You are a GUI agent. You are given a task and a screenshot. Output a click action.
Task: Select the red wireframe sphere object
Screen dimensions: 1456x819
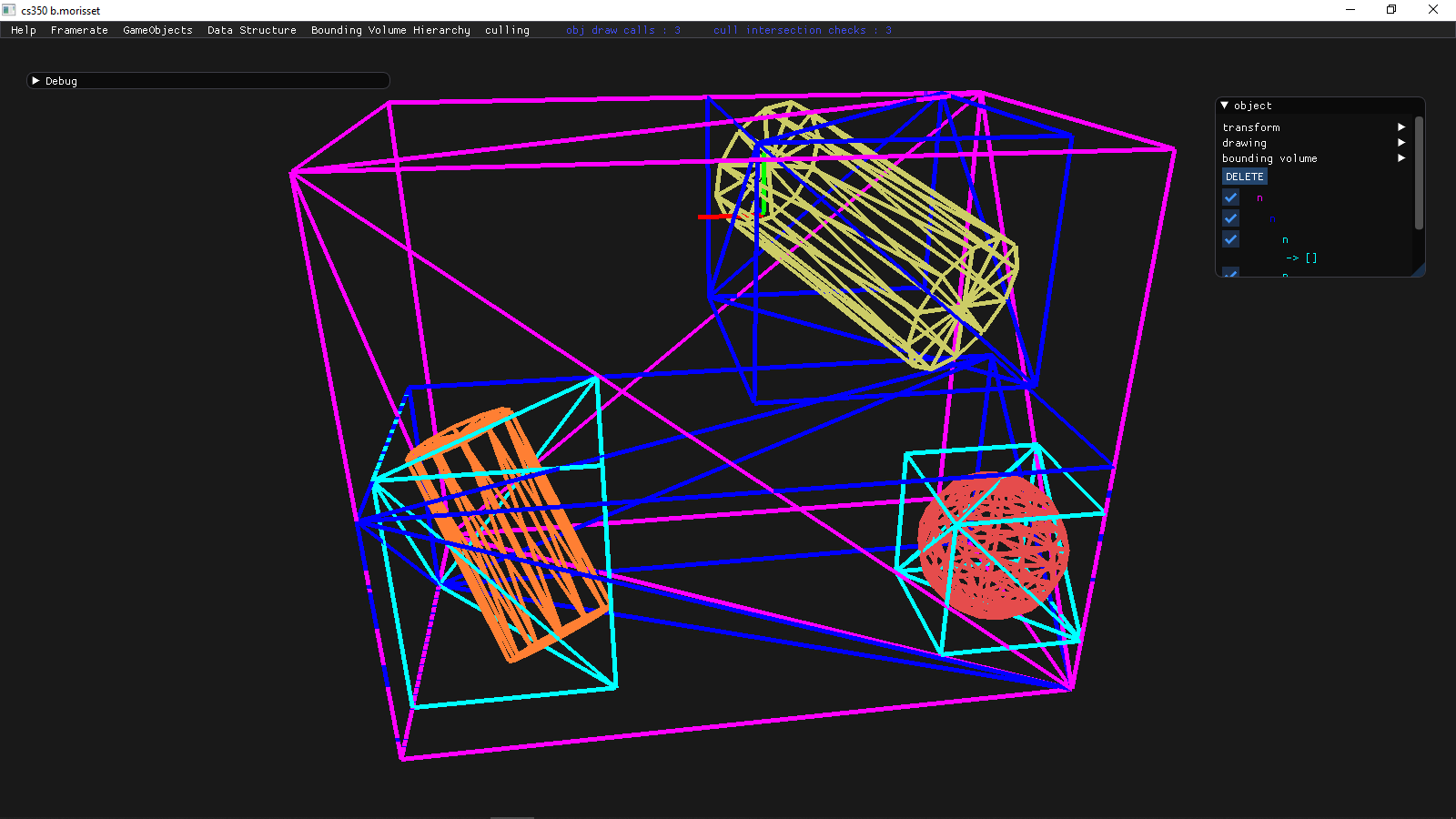point(994,546)
